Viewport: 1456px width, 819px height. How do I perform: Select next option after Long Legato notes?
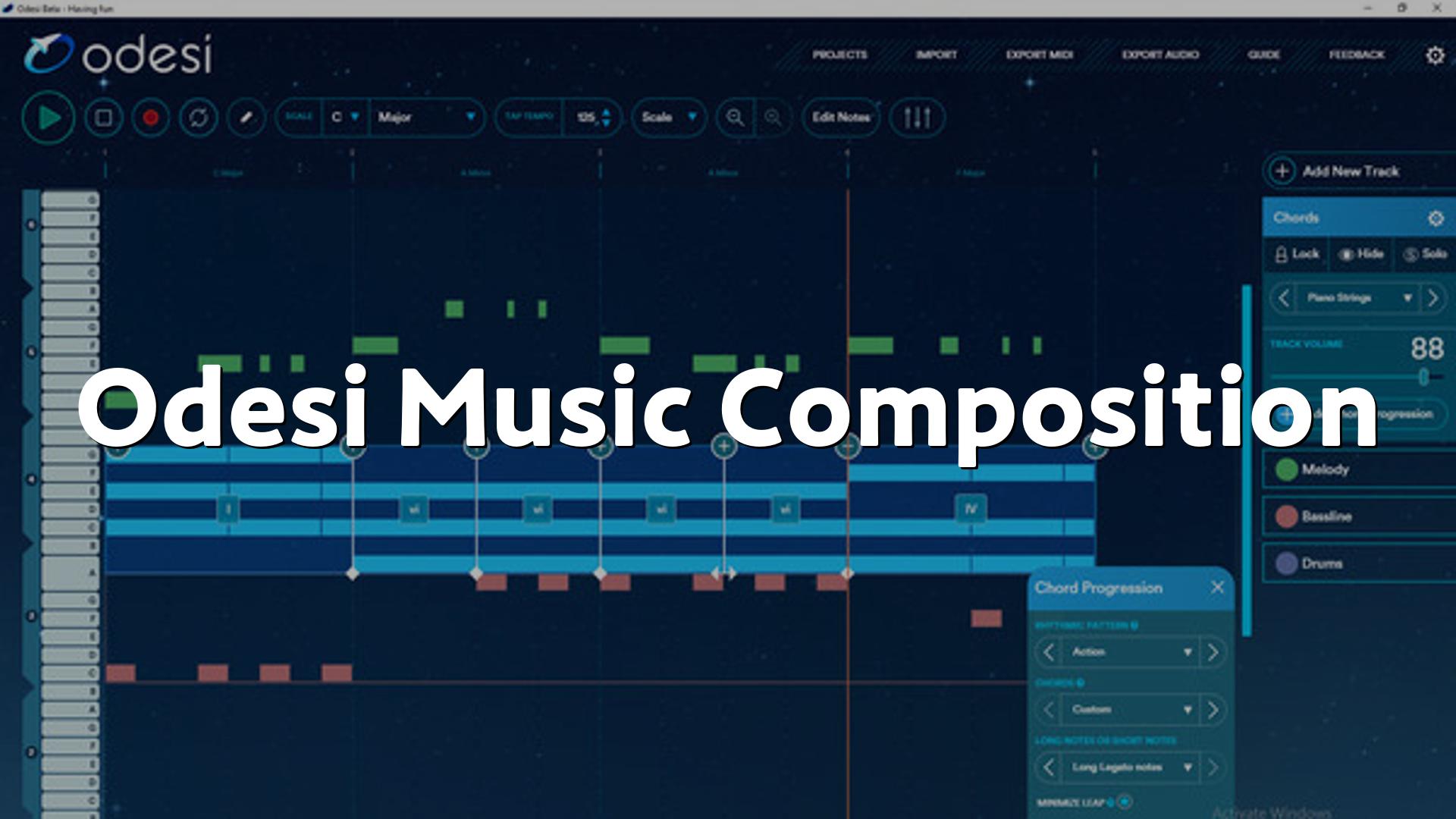point(1213,767)
